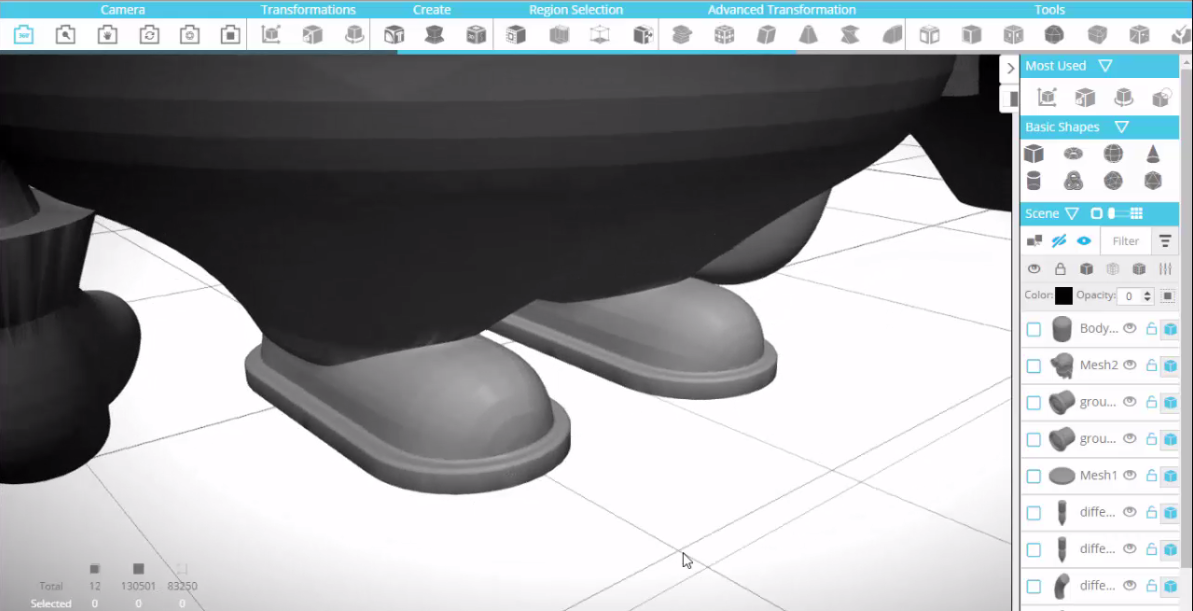This screenshot has height=611, width=1193.
Task: Collapse the Scene section
Action: (x=1072, y=214)
